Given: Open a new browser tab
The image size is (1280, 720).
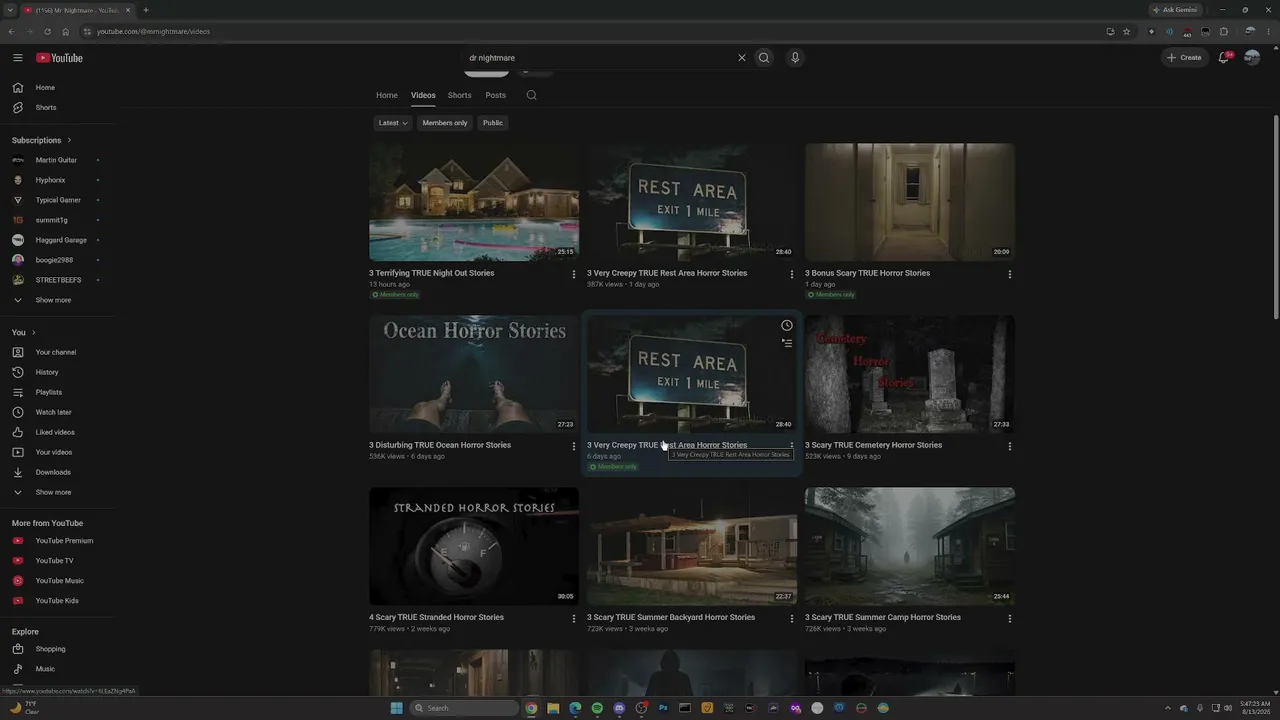Looking at the screenshot, I should (146, 10).
